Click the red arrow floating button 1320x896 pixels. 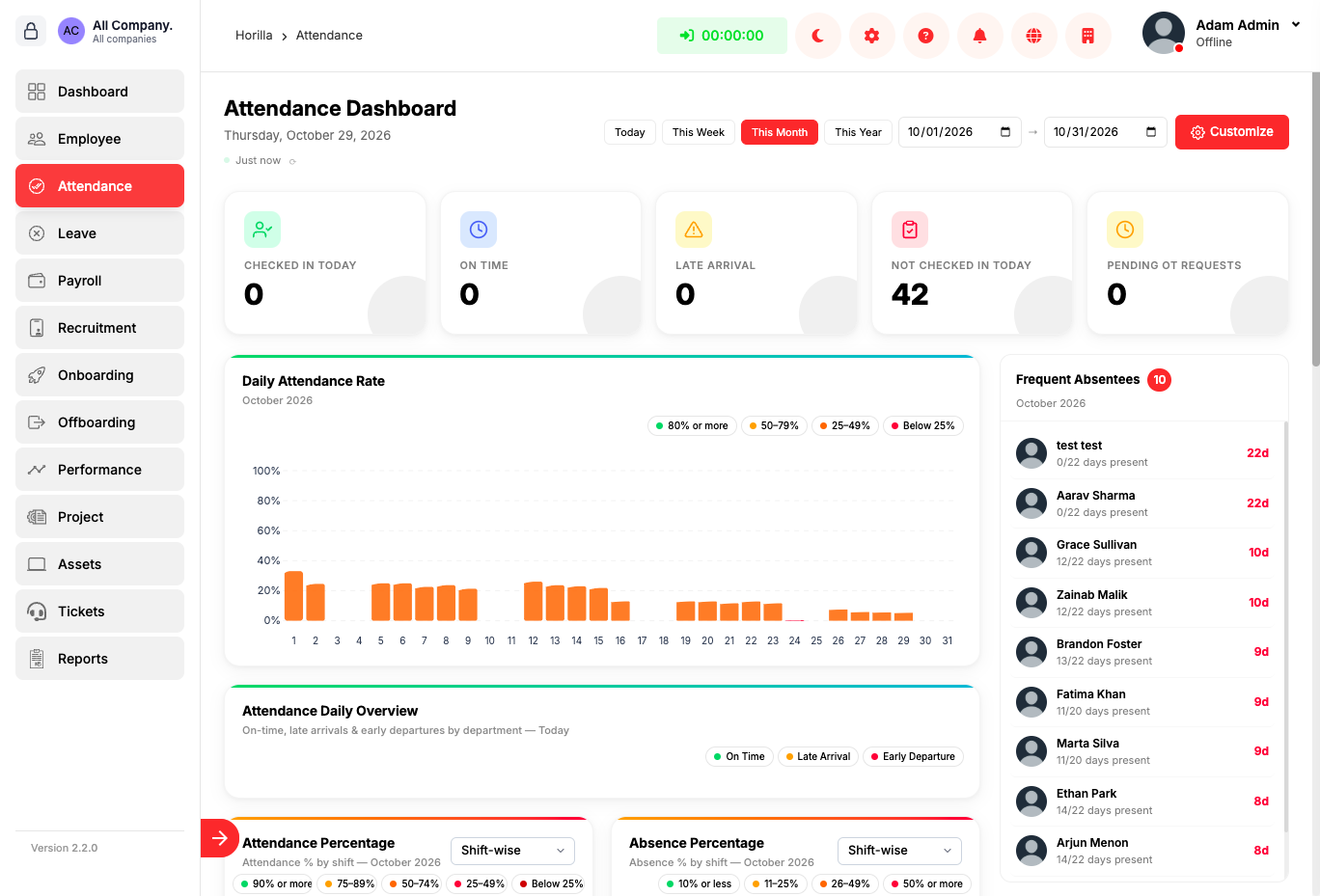click(x=220, y=837)
